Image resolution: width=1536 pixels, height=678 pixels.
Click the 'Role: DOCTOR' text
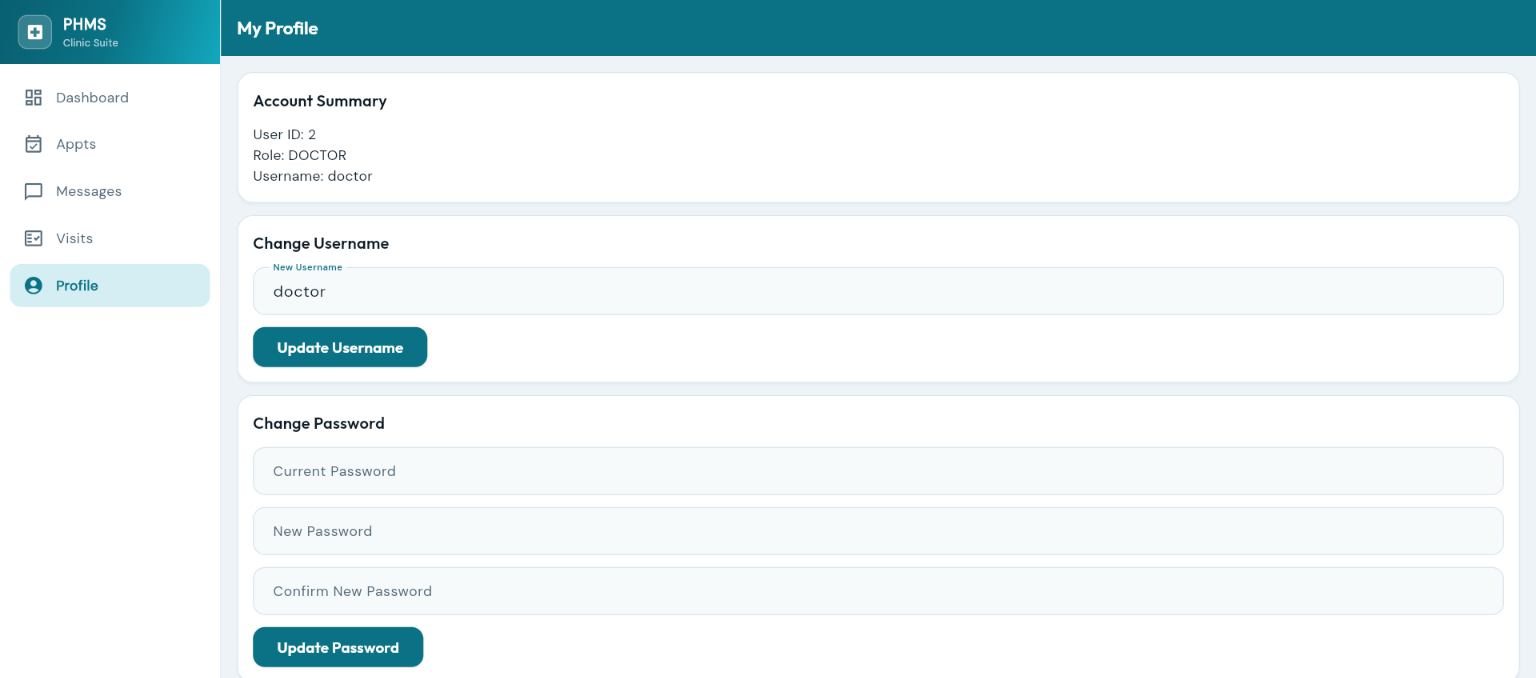pyautogui.click(x=300, y=155)
